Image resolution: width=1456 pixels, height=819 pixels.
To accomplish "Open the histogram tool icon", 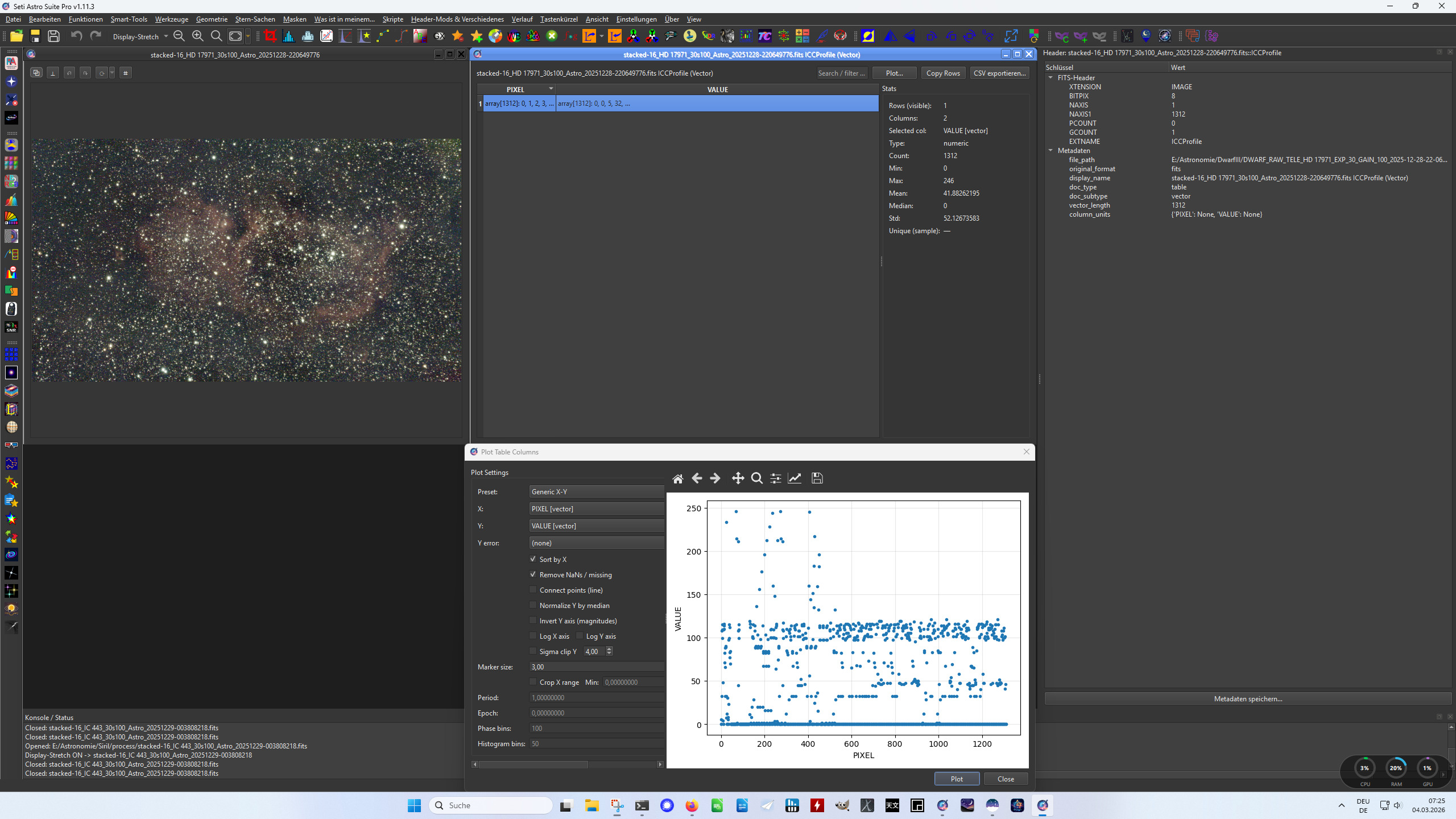I will [x=289, y=36].
